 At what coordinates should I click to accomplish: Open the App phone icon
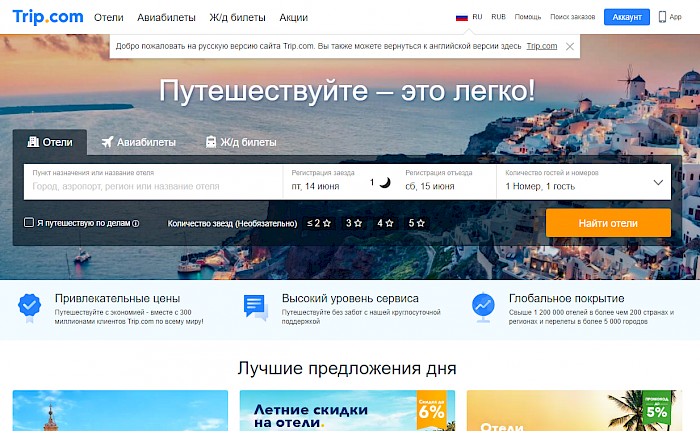(x=662, y=17)
